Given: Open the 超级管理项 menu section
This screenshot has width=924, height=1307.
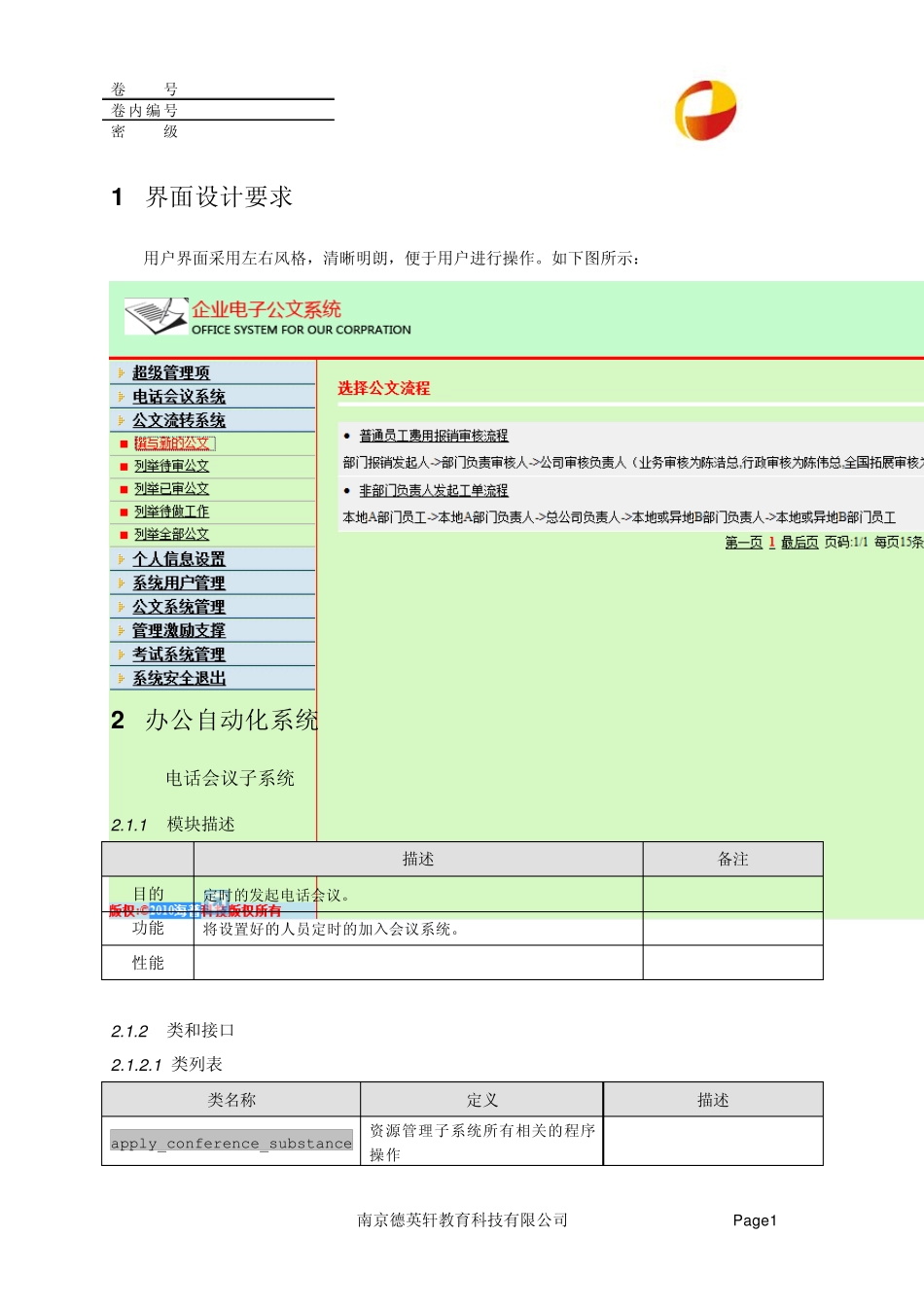Looking at the screenshot, I should click(x=171, y=372).
